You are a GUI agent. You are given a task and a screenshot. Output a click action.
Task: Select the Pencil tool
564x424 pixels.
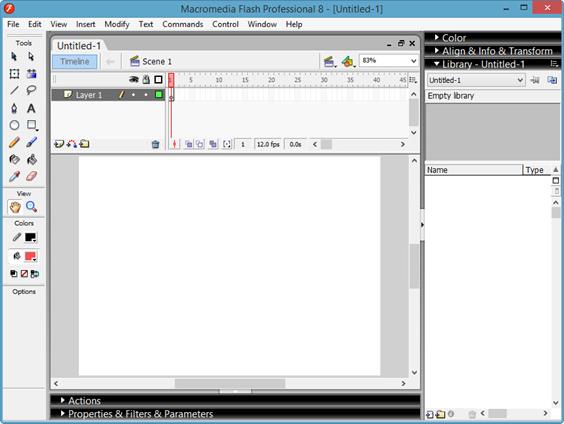click(x=14, y=142)
